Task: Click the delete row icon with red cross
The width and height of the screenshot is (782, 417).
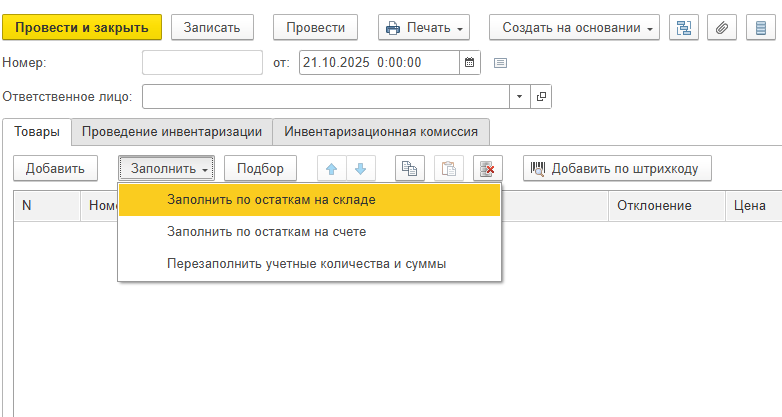Action: point(487,169)
